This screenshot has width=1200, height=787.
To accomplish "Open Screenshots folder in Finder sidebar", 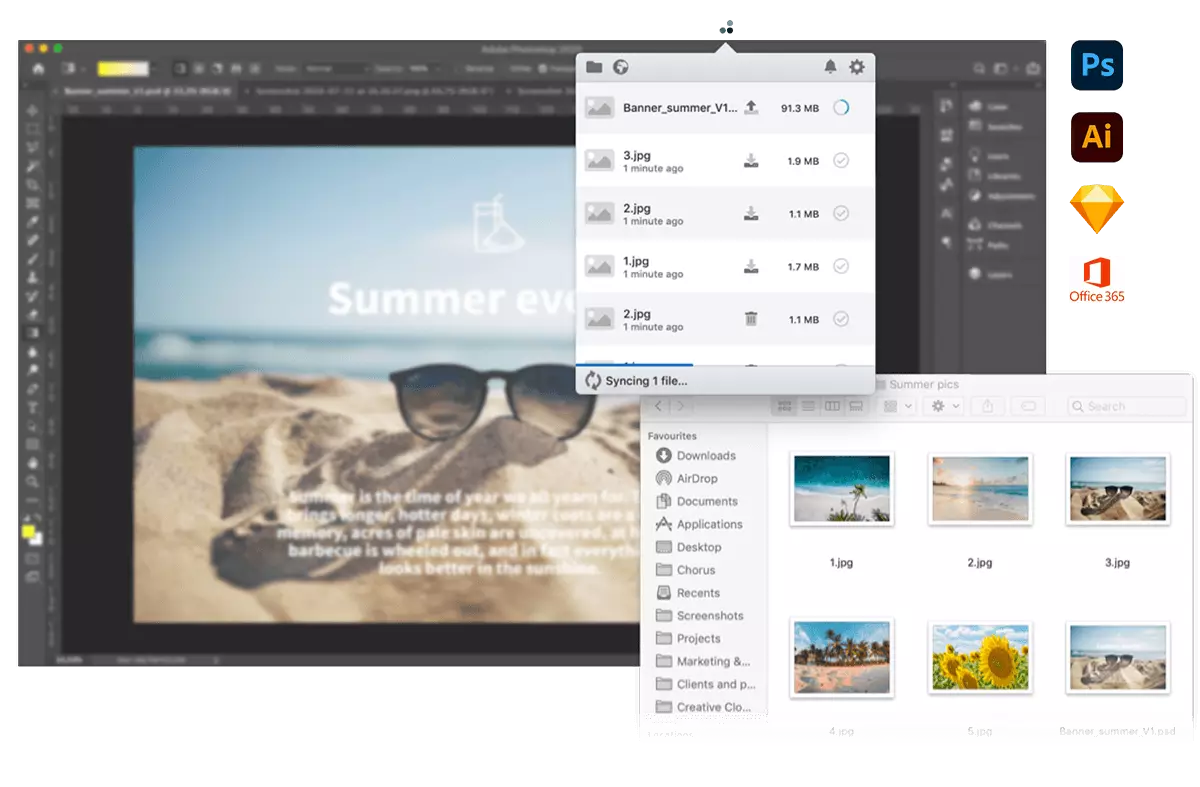I will (x=699, y=616).
